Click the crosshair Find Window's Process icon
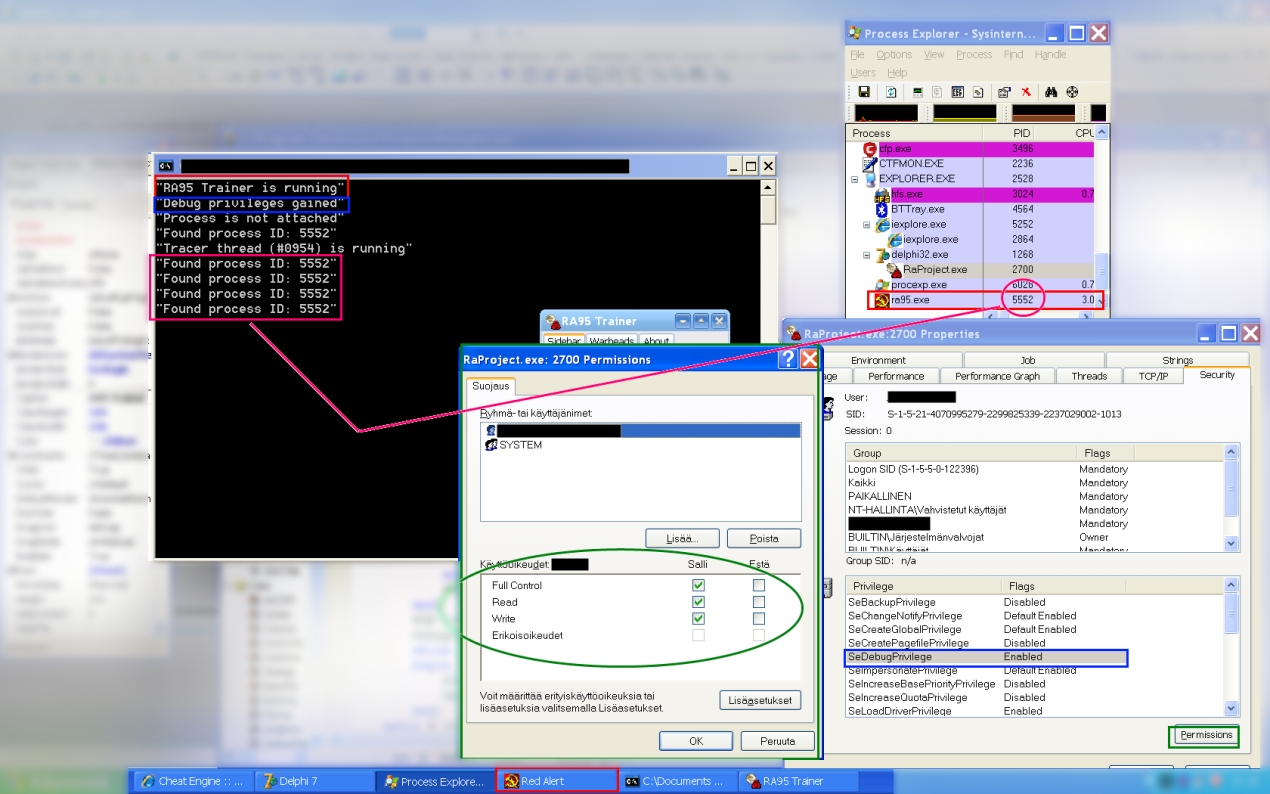This screenshot has width=1270, height=794. [x=1072, y=92]
